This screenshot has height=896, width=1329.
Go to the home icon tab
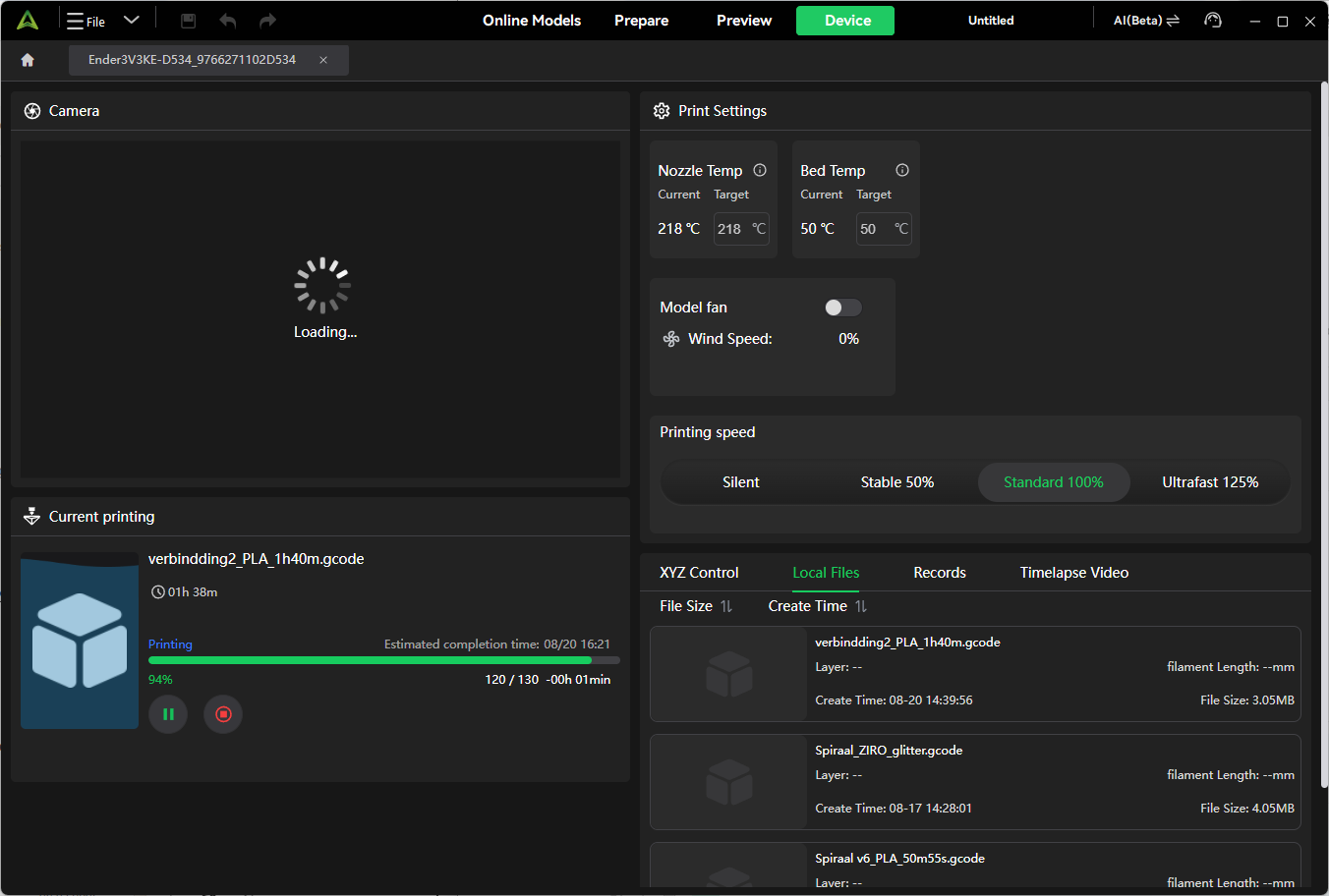28,60
